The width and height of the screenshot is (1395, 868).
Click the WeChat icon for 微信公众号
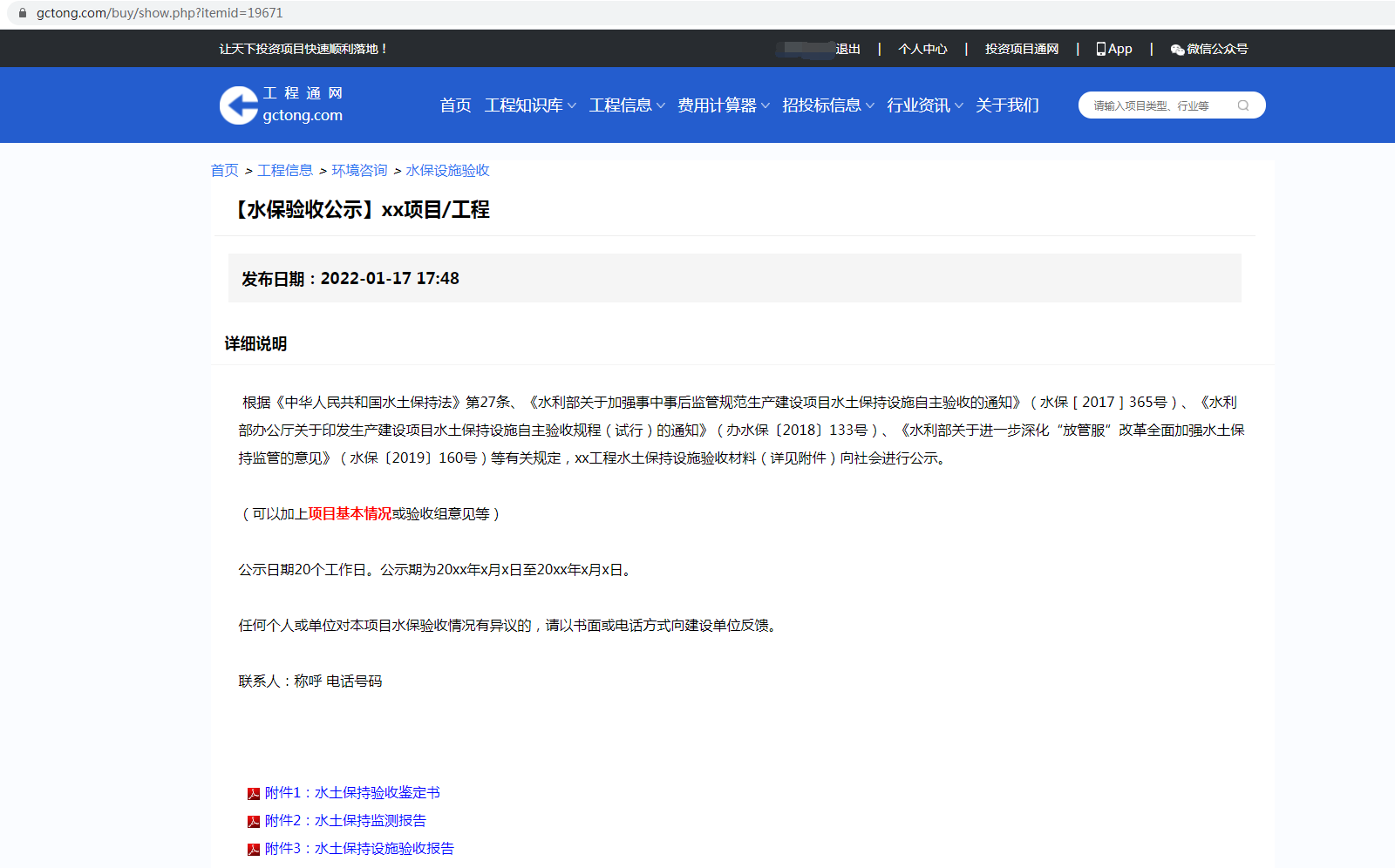pyautogui.click(x=1177, y=50)
